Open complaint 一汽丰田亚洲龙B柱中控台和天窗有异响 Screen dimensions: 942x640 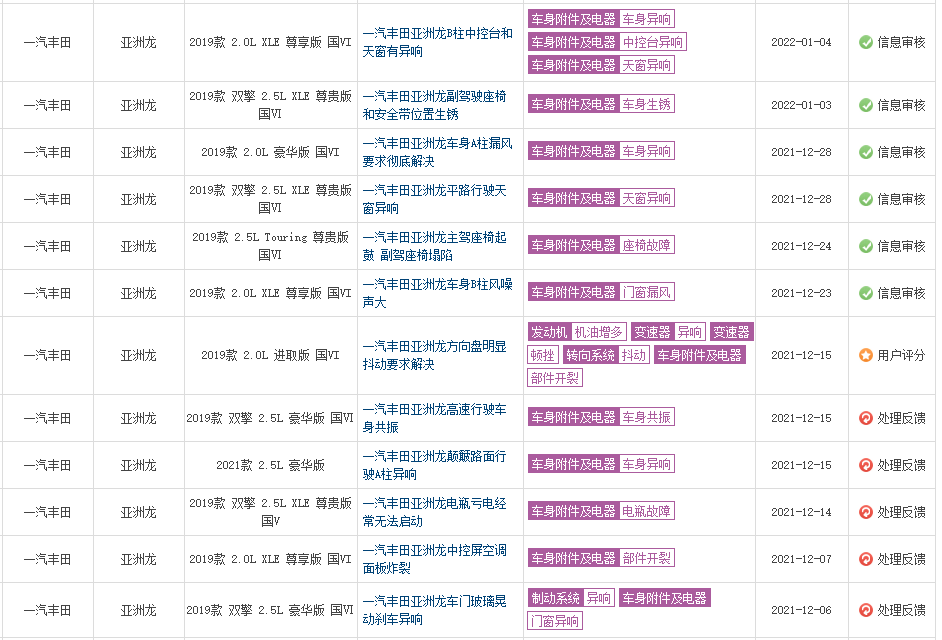[437, 42]
